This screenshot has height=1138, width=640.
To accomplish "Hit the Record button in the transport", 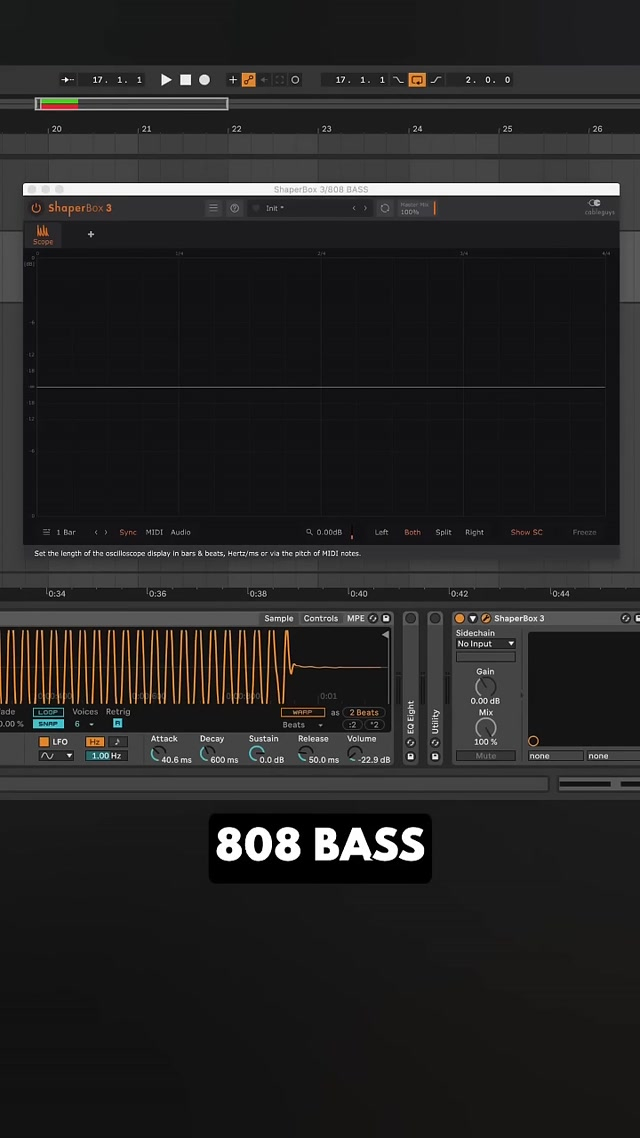I will tap(204, 80).
